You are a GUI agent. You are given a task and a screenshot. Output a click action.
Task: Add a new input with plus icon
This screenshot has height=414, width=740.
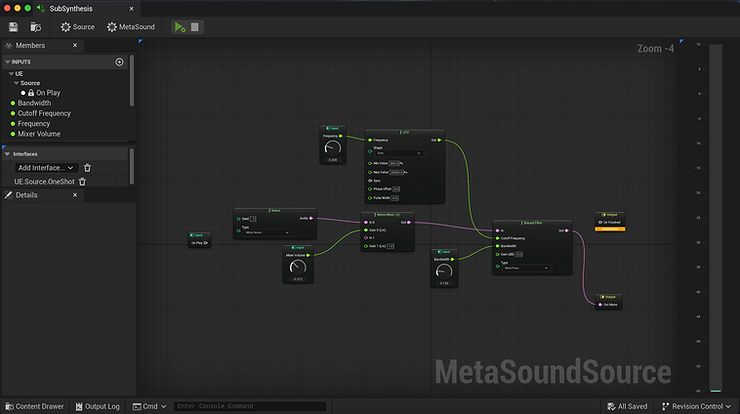(119, 62)
